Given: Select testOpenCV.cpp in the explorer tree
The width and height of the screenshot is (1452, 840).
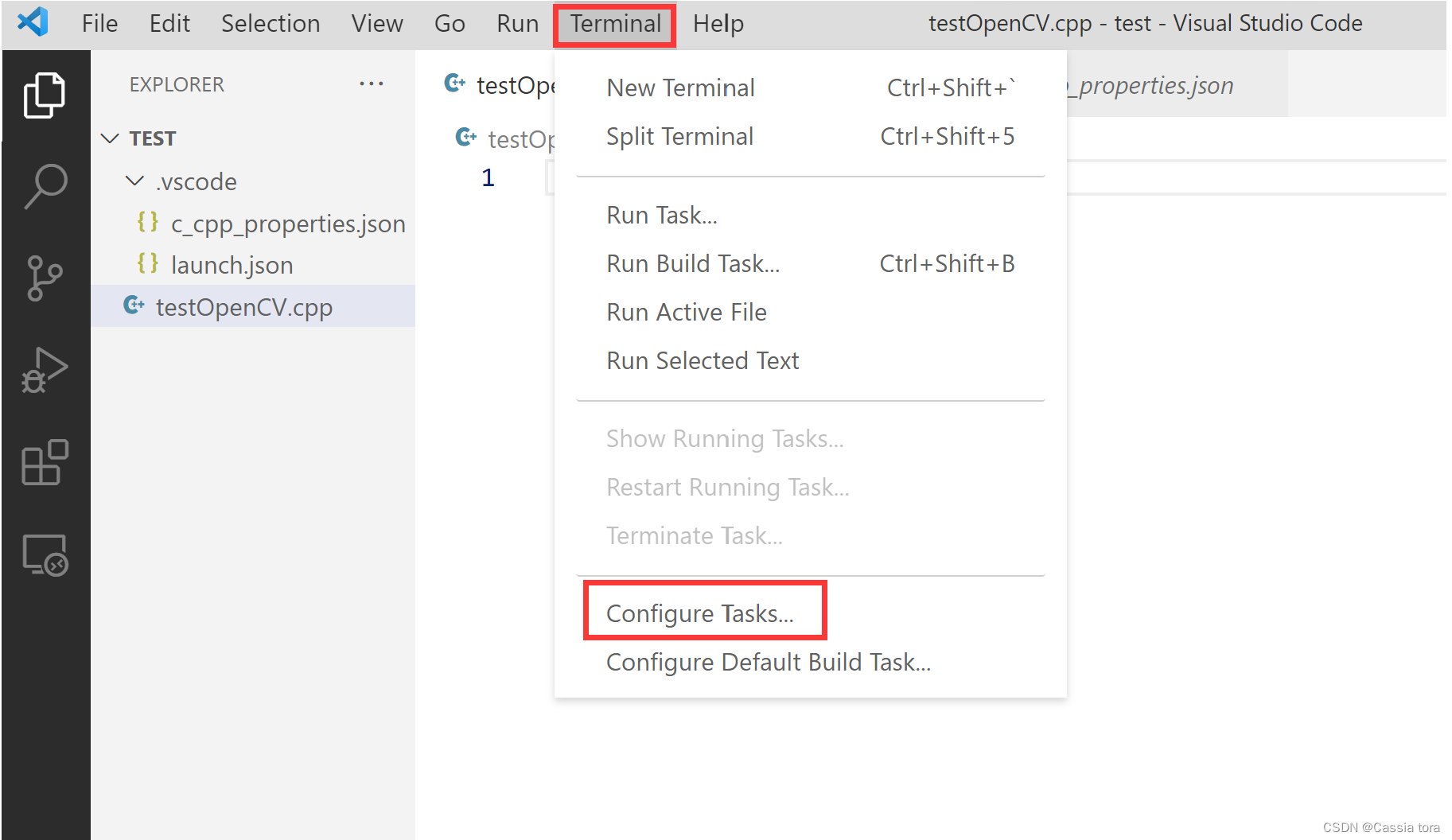Looking at the screenshot, I should (x=253, y=306).
